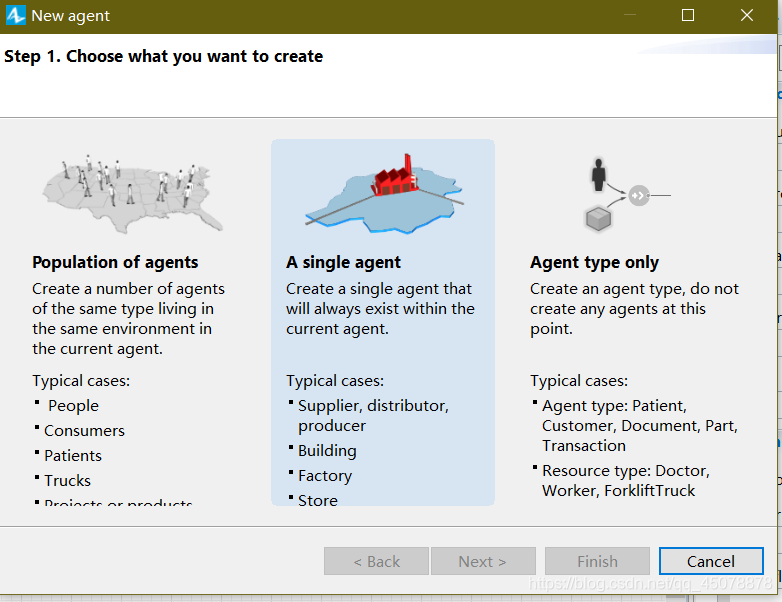Screen dimensions: 782x602
Task: Click the 'Step 1. Choose what you want to create' header
Action: 164,56
